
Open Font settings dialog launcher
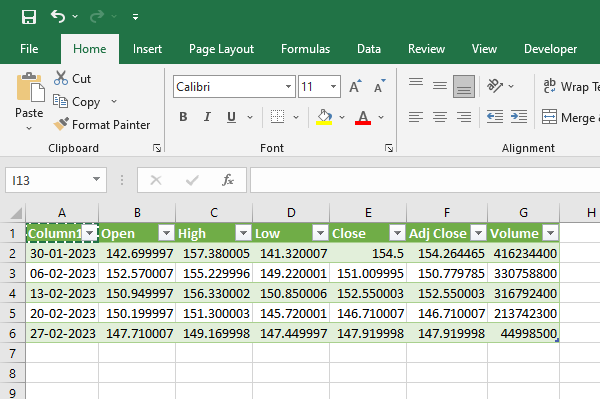point(389,148)
